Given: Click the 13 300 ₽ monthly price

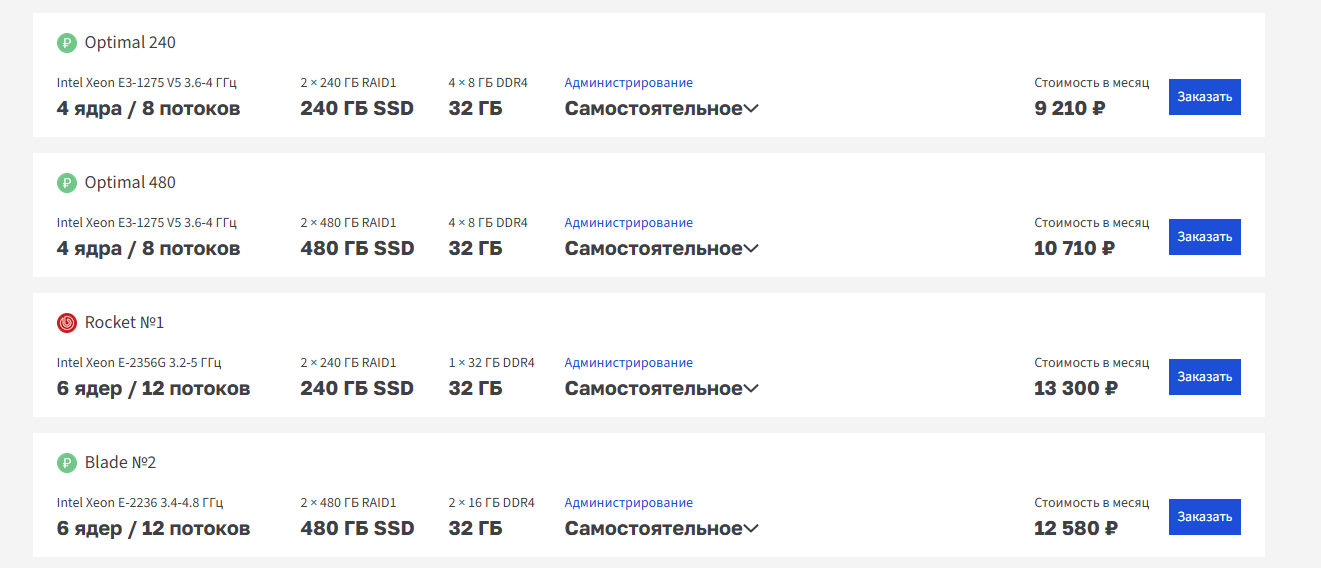Looking at the screenshot, I should (1076, 388).
